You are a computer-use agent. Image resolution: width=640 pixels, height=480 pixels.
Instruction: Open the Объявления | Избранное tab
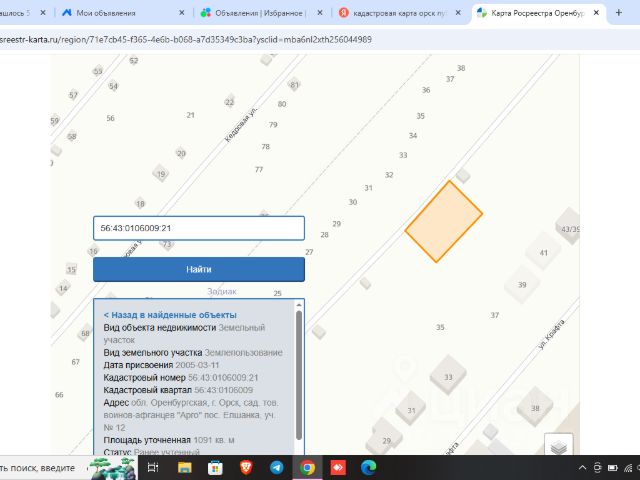click(x=260, y=13)
